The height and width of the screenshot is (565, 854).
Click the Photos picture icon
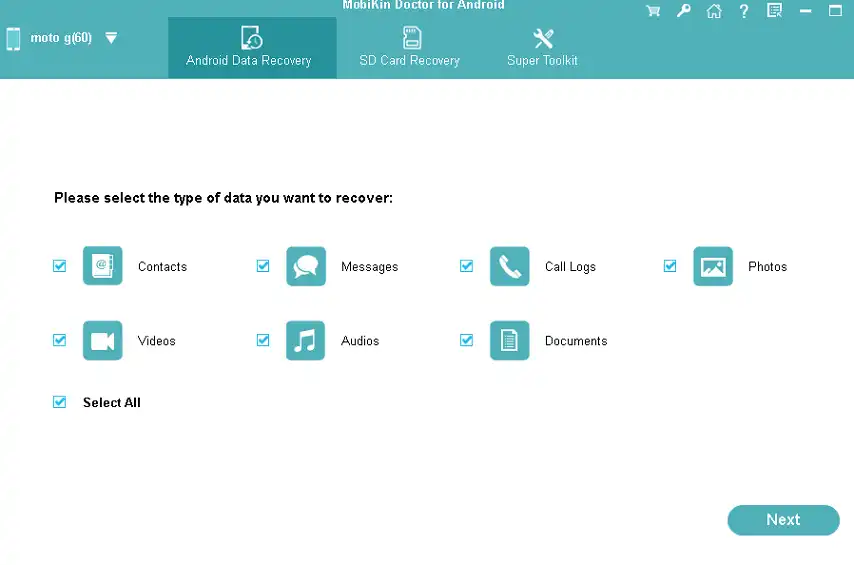713,266
